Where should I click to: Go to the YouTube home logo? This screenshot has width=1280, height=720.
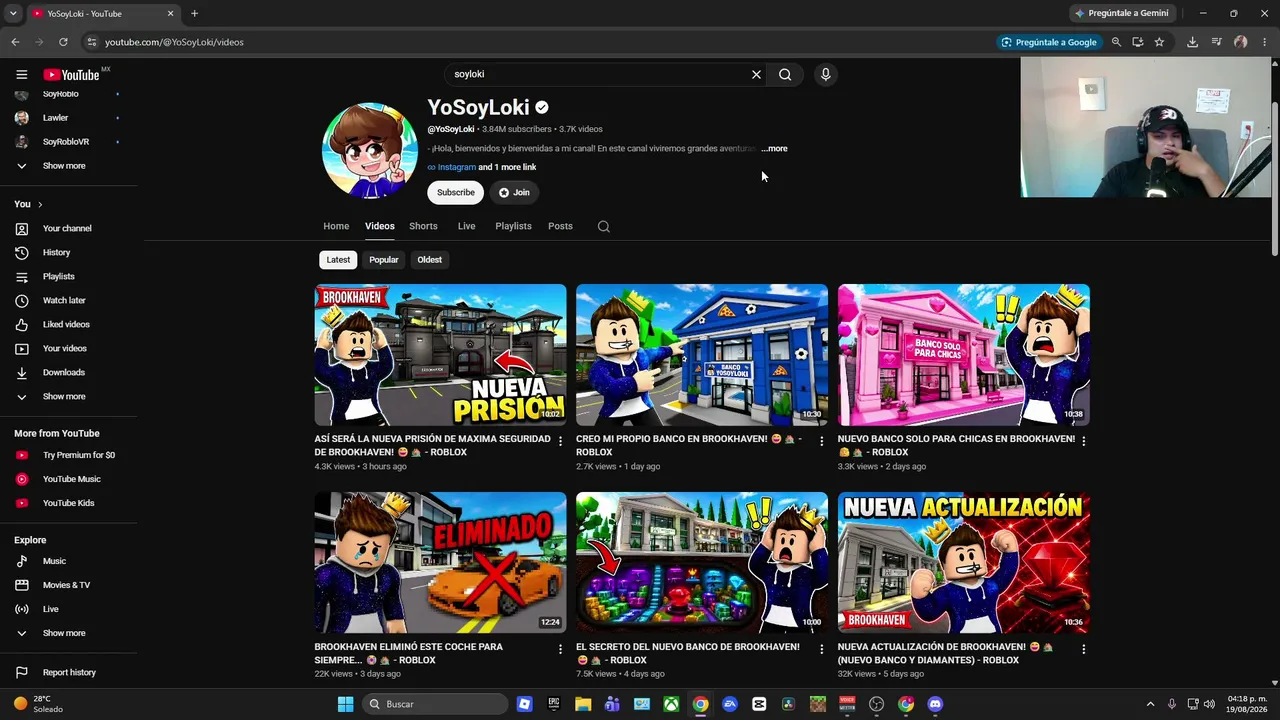(71, 75)
